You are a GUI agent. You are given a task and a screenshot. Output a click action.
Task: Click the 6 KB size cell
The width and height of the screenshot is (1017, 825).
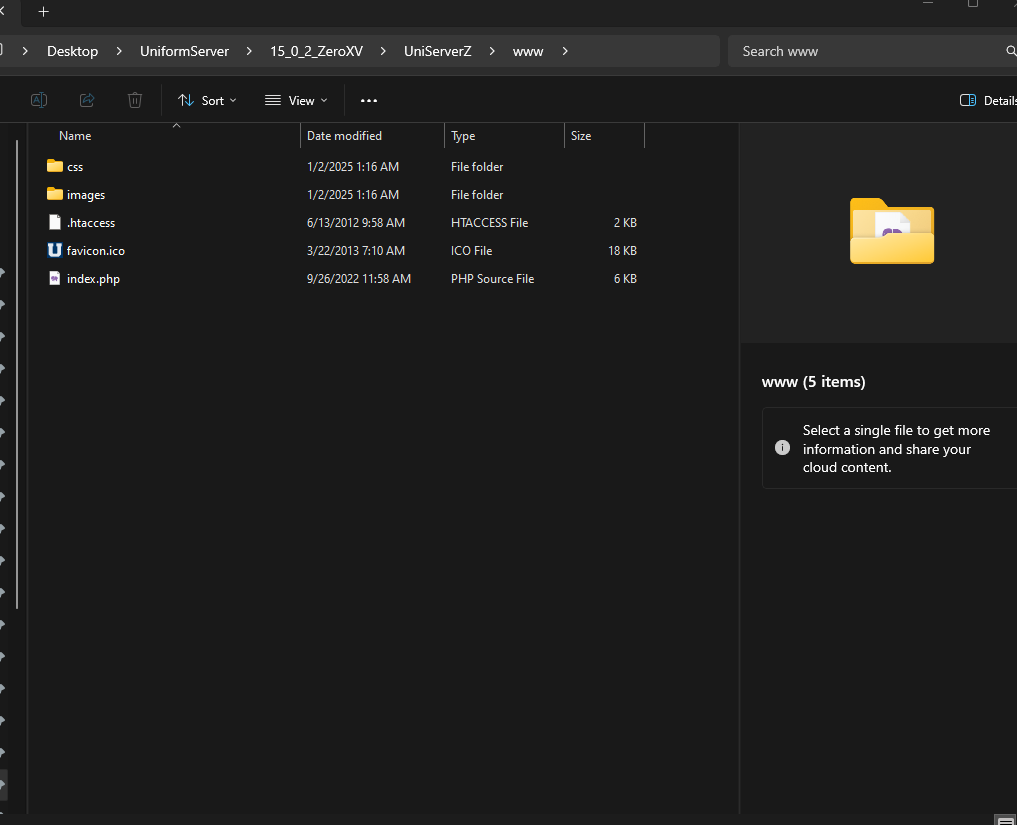625,279
